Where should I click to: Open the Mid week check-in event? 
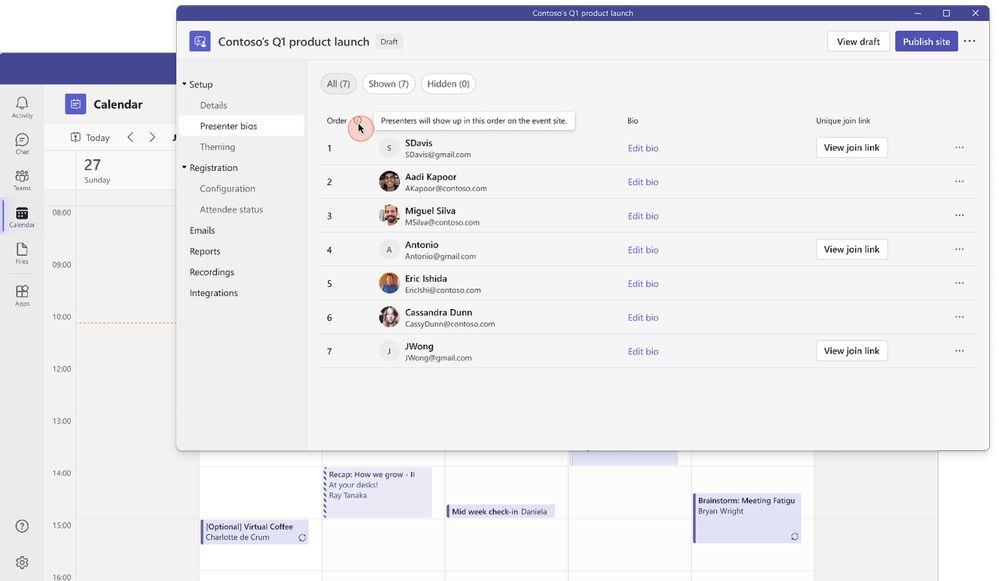500,512
